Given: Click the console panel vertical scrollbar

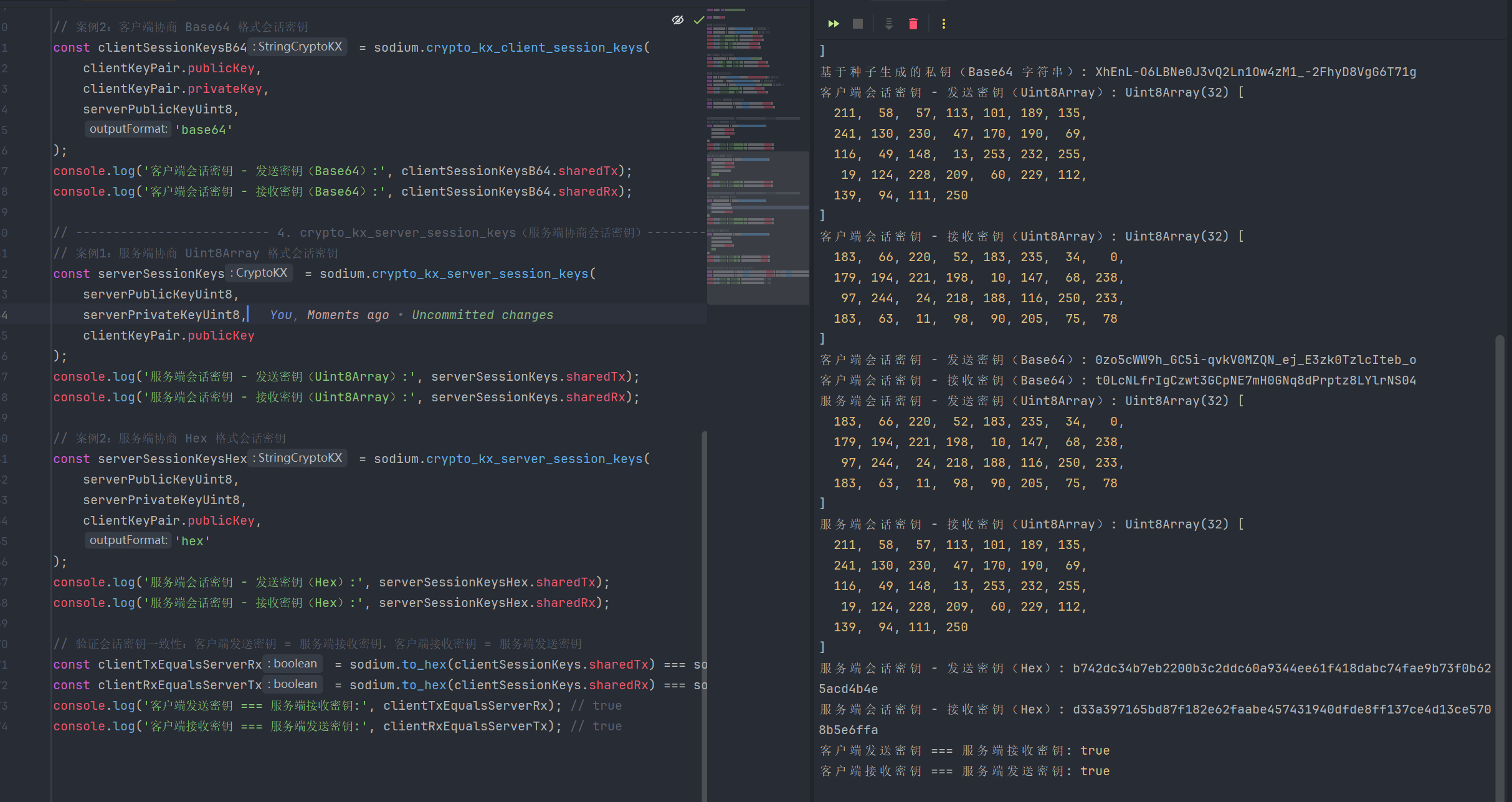Looking at the screenshot, I should 1500,561.
